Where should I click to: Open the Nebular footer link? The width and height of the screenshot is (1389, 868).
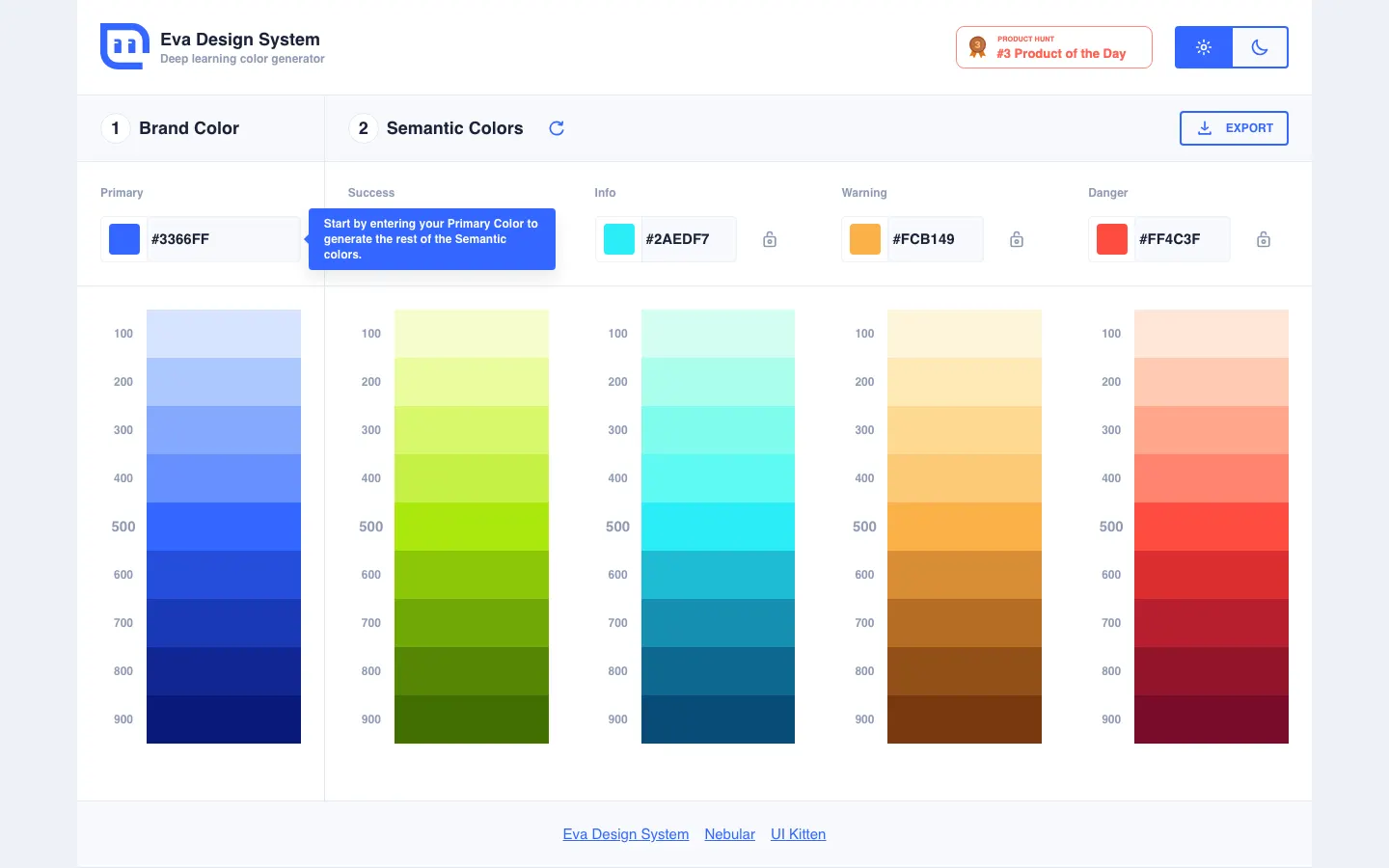729,834
